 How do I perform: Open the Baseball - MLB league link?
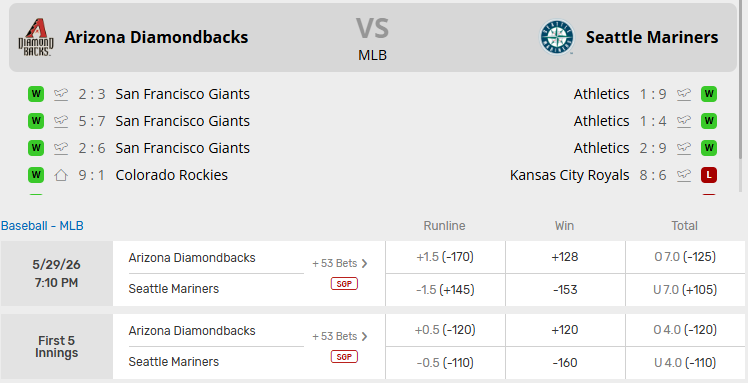pyautogui.click(x=42, y=226)
